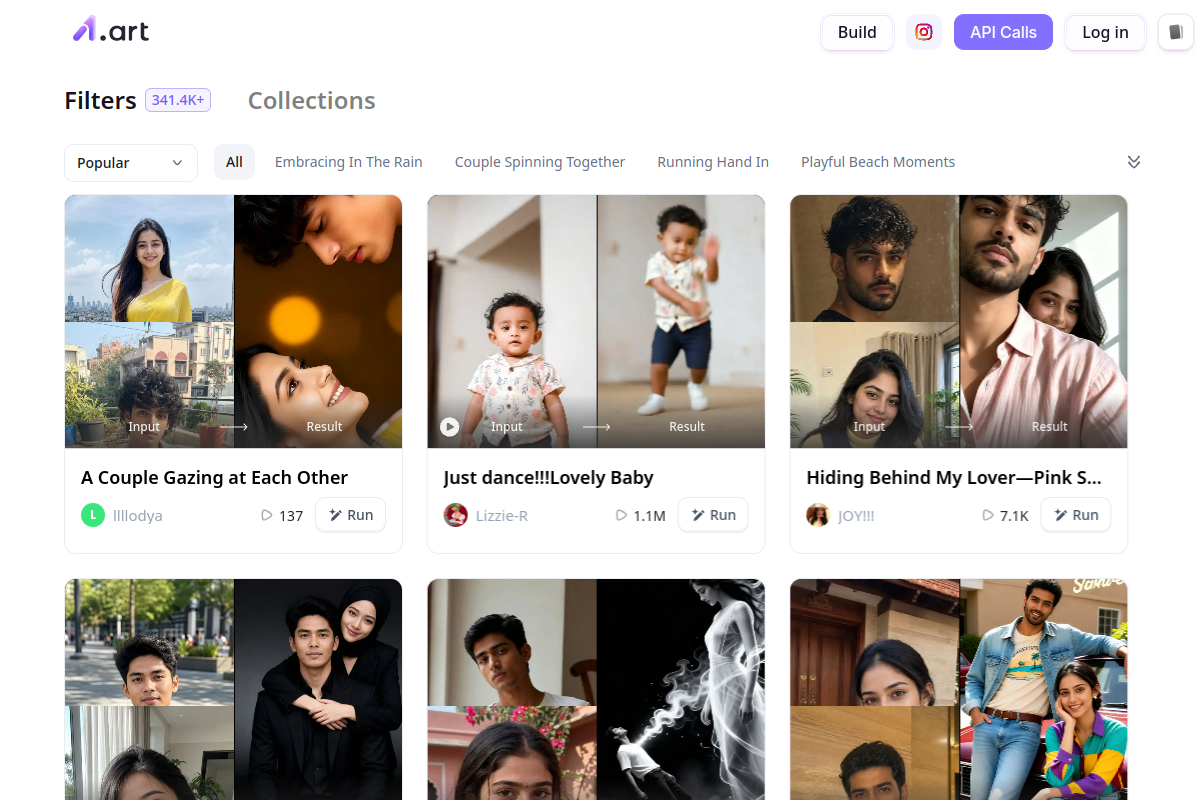Open JOY!!! author name
The height and width of the screenshot is (800, 1200).
pos(856,516)
